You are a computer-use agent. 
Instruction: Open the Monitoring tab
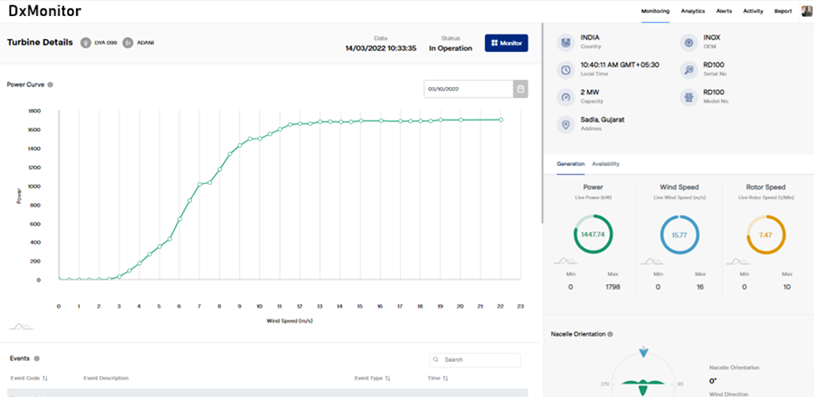click(655, 11)
